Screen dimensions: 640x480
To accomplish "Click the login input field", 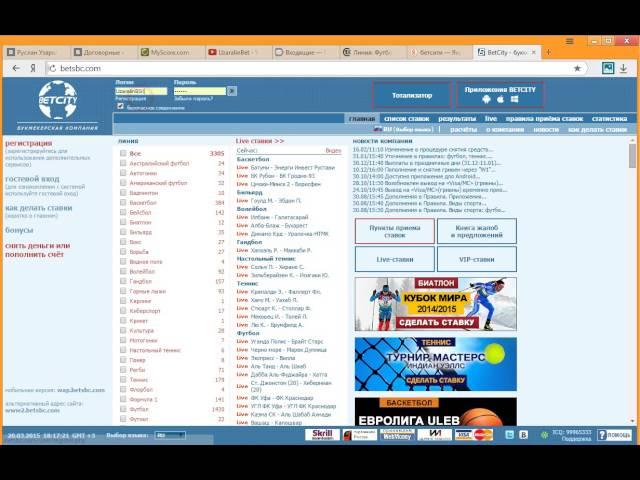I will [141, 91].
